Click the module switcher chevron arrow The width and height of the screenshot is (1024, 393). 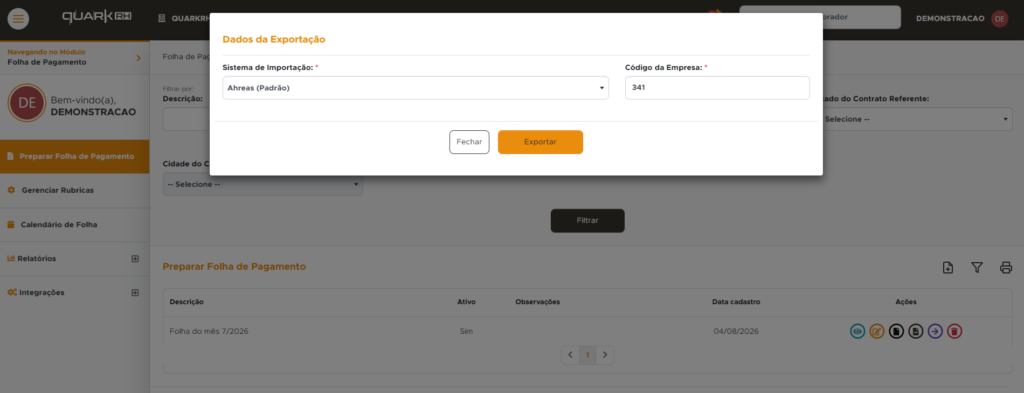tap(138, 57)
